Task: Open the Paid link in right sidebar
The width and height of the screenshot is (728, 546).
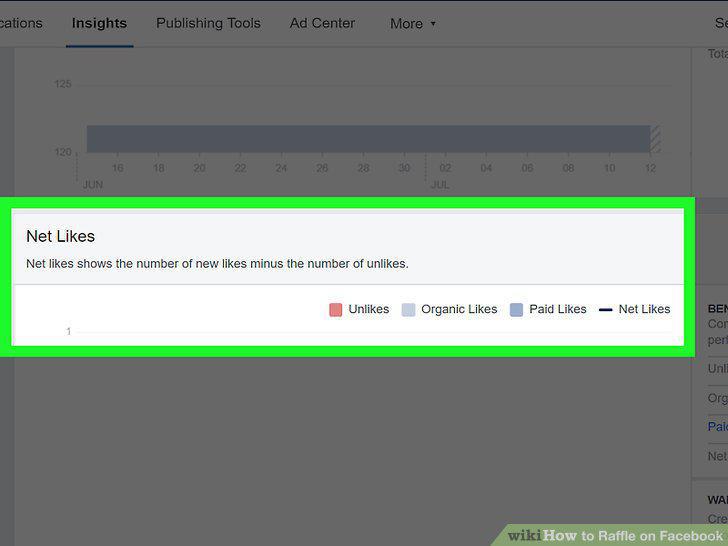Action: pyautogui.click(x=718, y=427)
